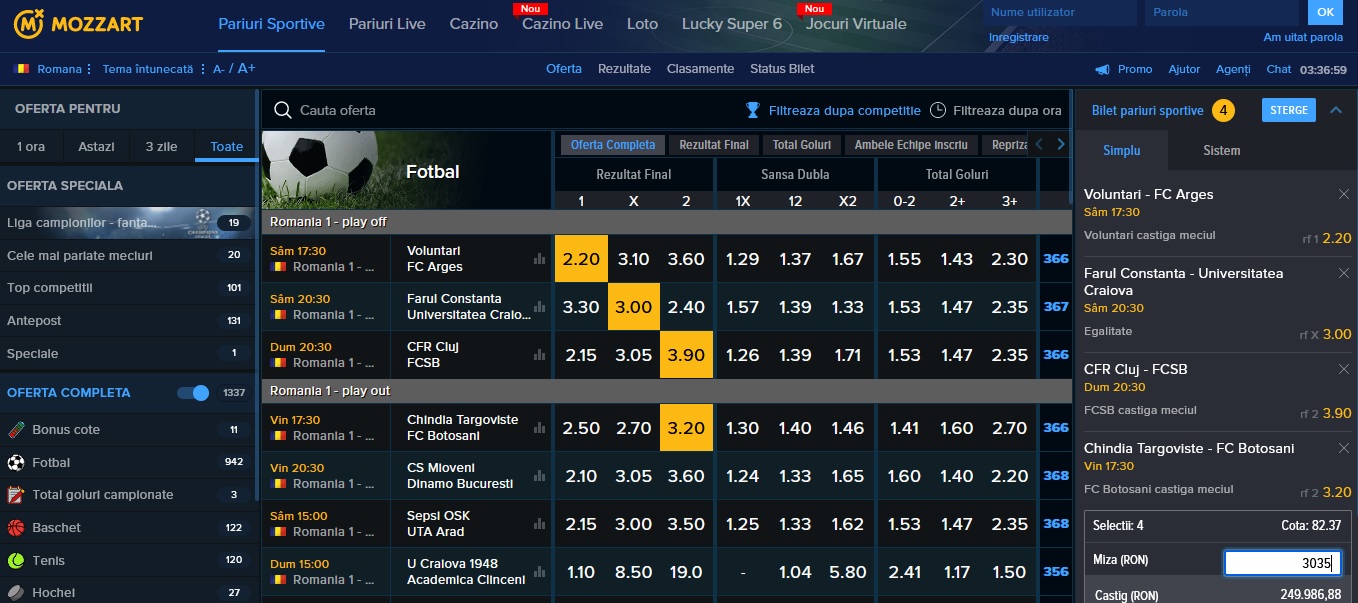
Task: Select odds 8.50 draw U Craiova 1948
Action: point(633,572)
